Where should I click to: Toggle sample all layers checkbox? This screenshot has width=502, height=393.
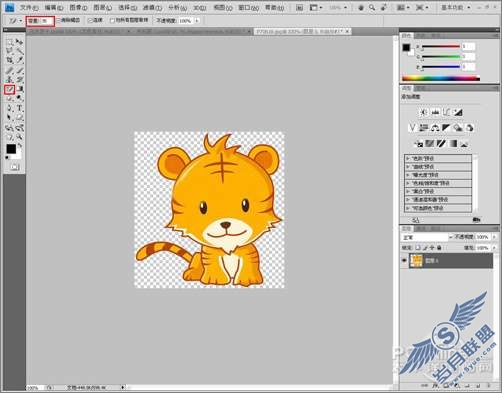pyautogui.click(x=112, y=20)
